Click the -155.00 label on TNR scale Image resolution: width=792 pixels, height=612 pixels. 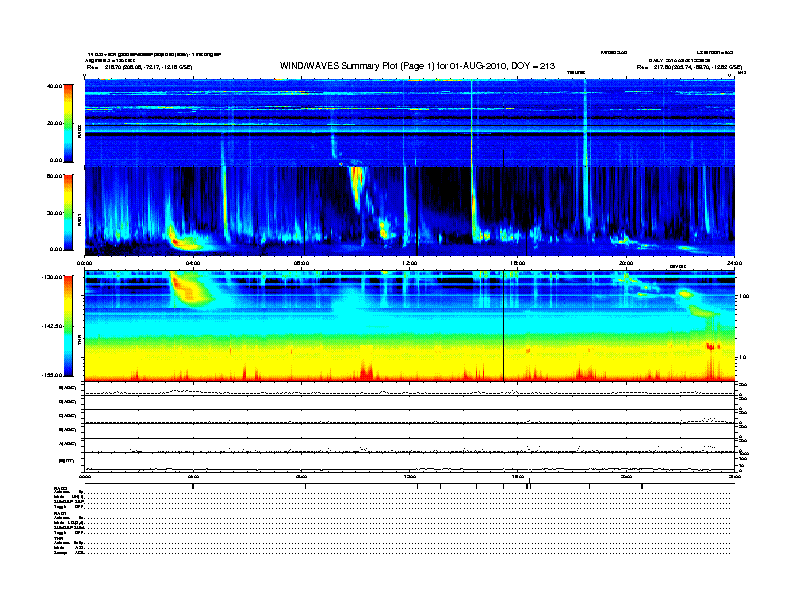pyautogui.click(x=52, y=375)
